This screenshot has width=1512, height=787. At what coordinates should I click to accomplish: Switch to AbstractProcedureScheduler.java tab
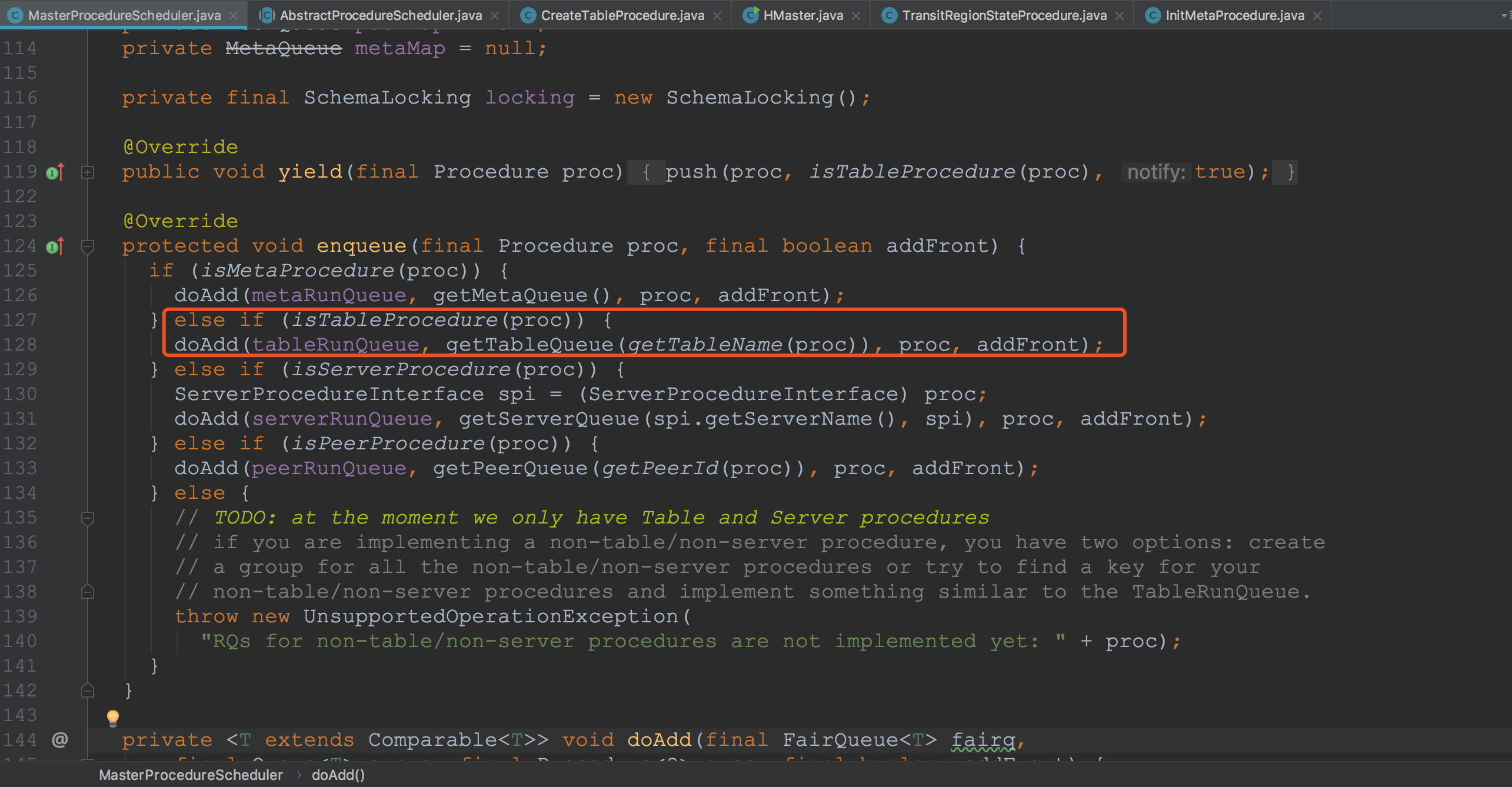click(380, 16)
